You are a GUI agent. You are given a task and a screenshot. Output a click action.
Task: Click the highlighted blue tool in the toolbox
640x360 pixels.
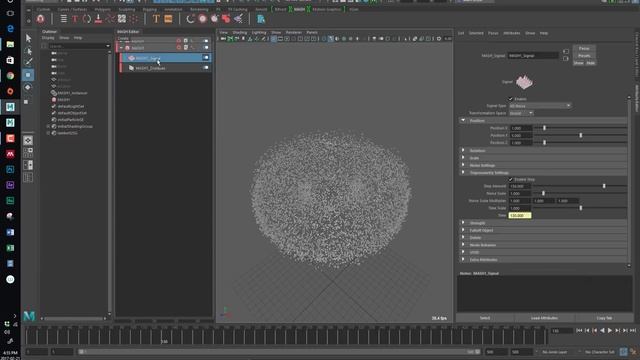(x=28, y=75)
